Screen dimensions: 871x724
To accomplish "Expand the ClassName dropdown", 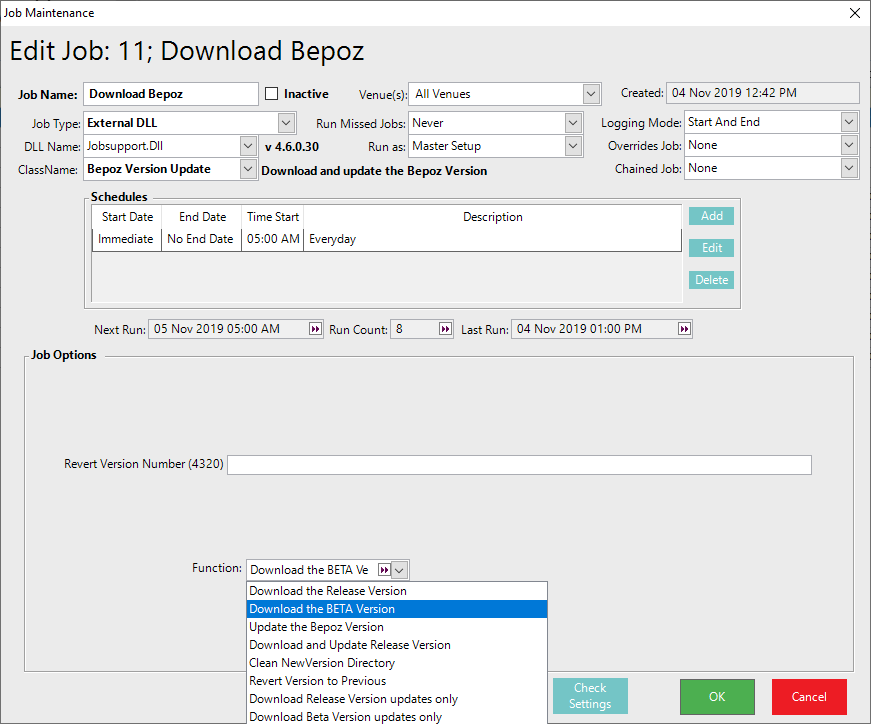I will pos(248,169).
